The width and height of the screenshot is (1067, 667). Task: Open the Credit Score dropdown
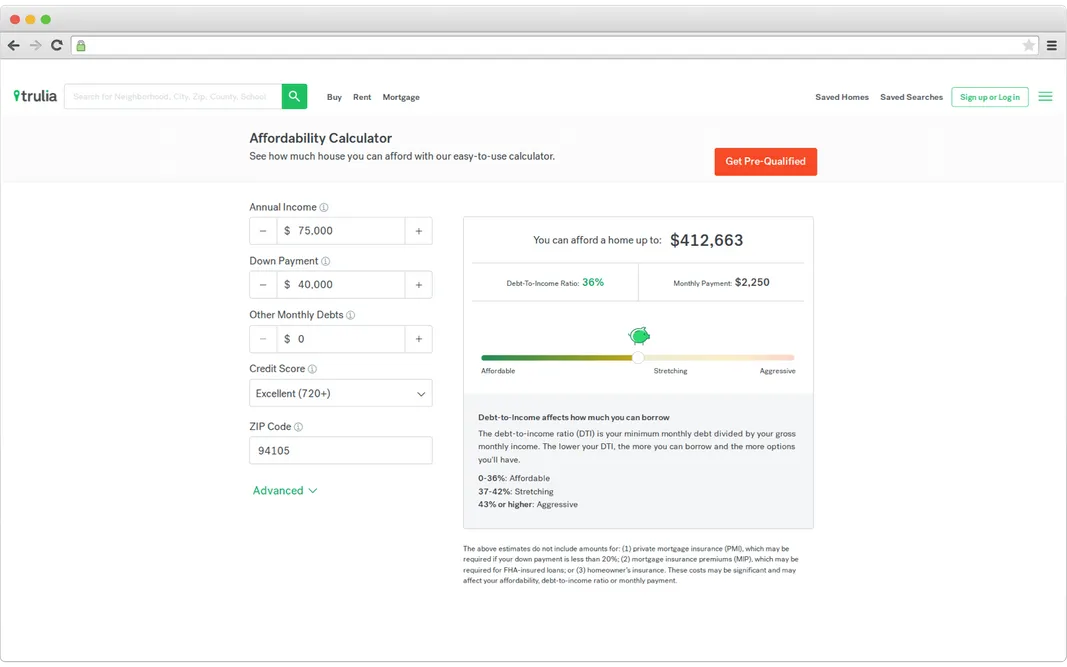(x=341, y=393)
